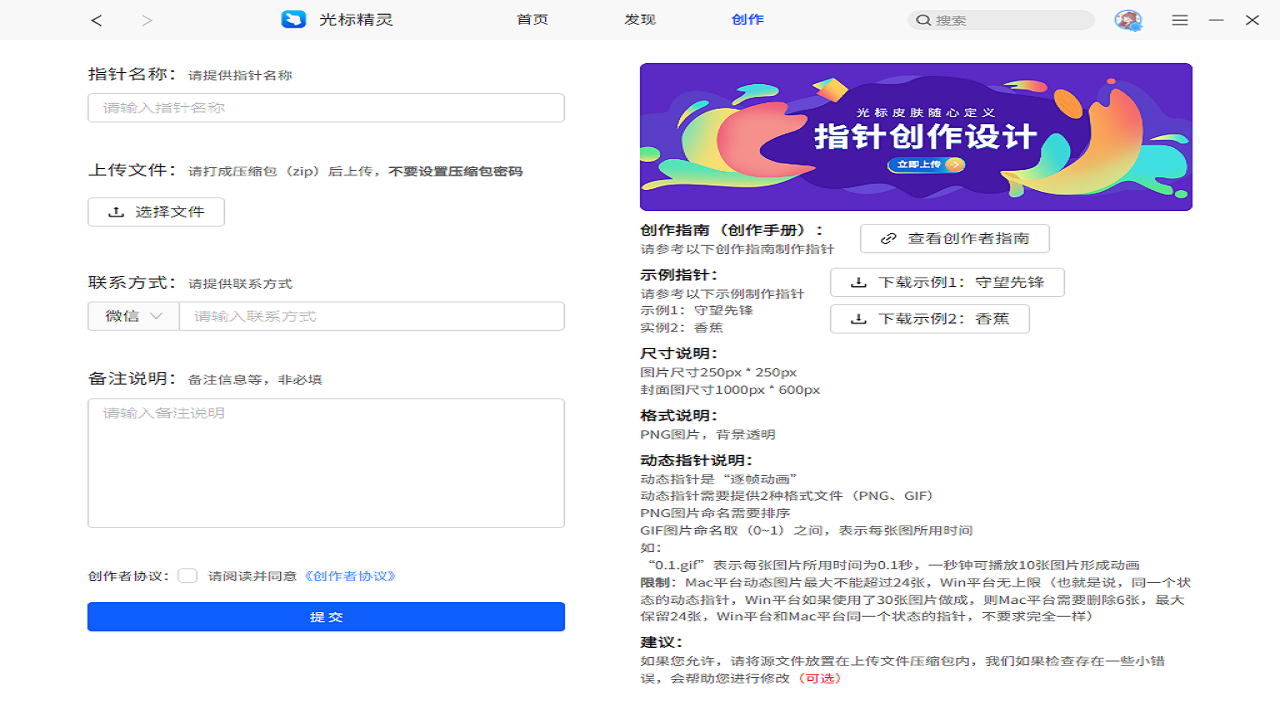Click the back navigation arrow

(x=96, y=19)
